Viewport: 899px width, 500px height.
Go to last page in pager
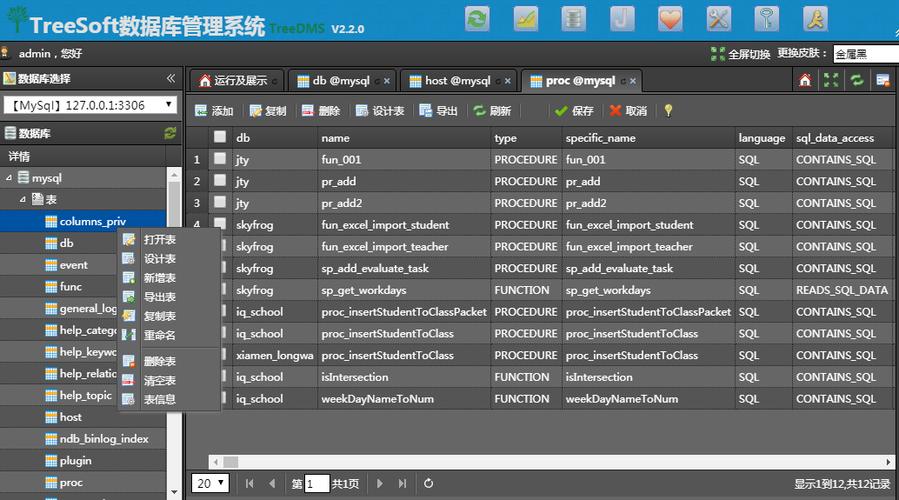coord(402,483)
